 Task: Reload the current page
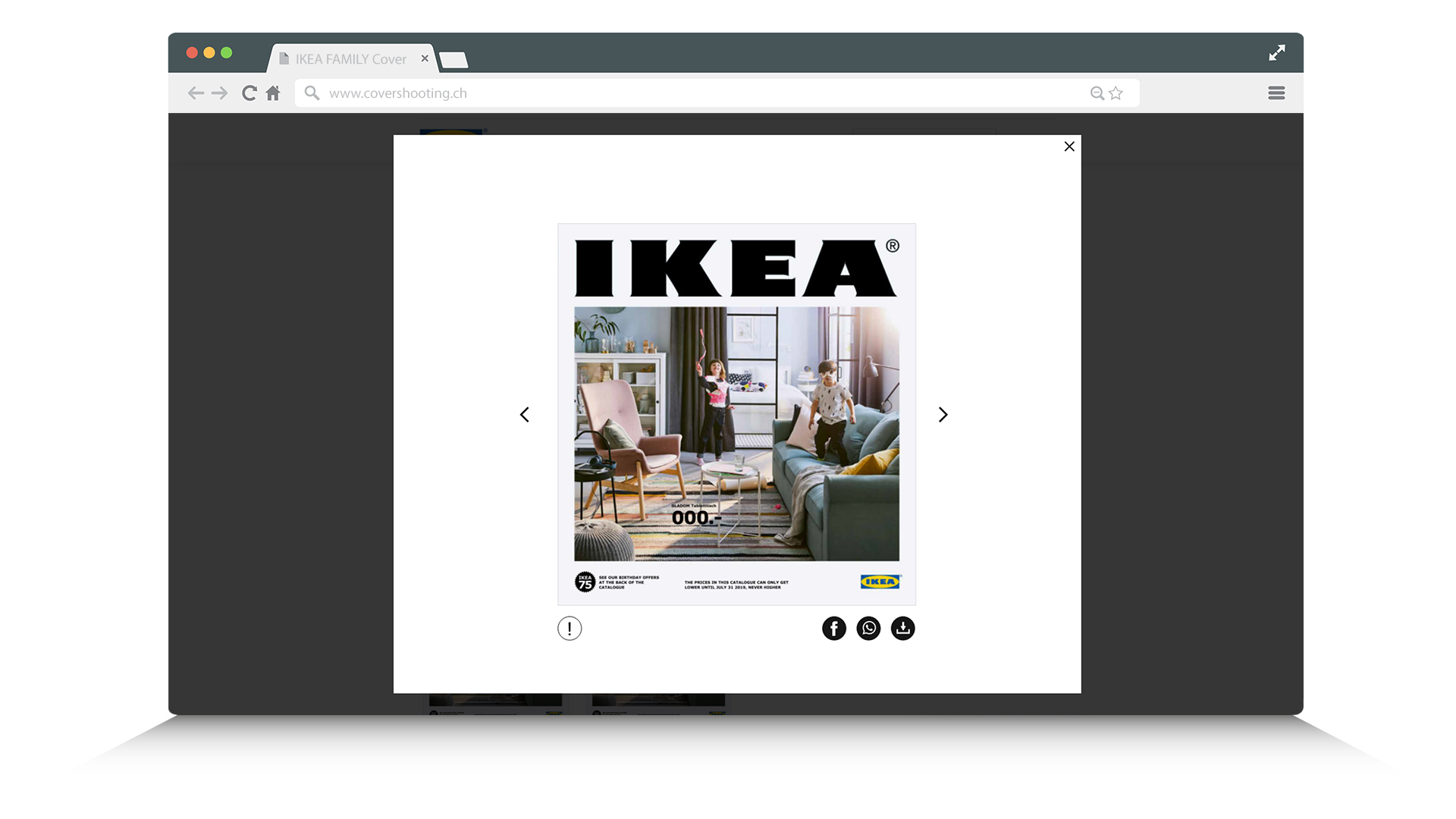249,93
